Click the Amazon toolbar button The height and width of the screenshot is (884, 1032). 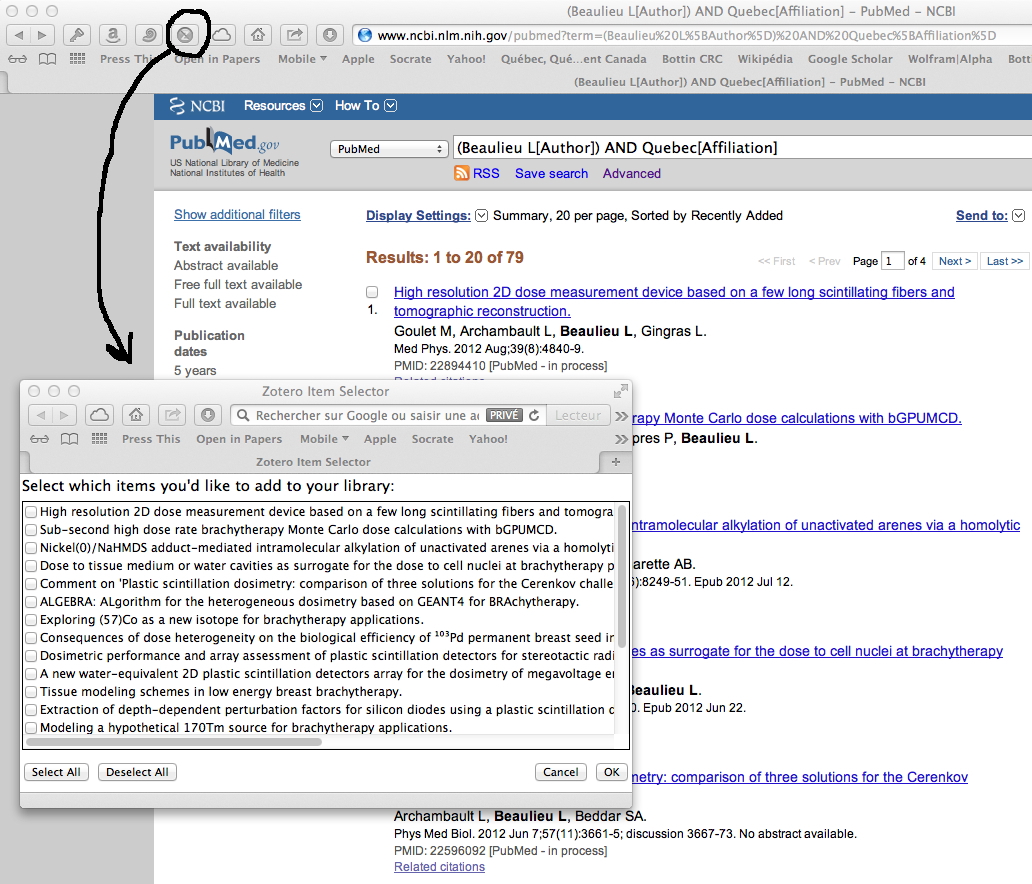coord(113,35)
